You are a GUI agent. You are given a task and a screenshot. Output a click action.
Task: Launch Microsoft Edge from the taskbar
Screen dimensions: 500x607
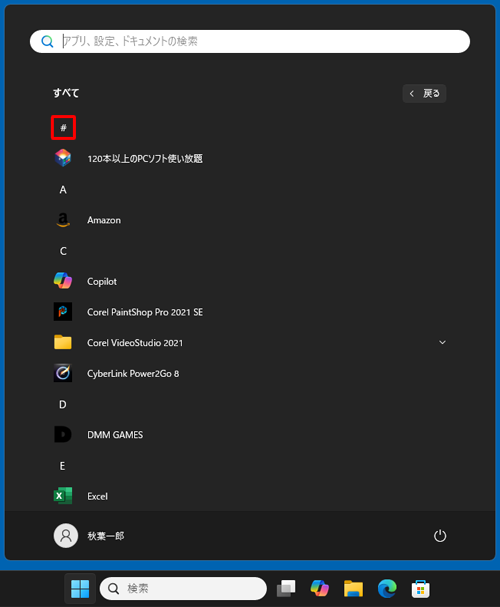point(387,589)
